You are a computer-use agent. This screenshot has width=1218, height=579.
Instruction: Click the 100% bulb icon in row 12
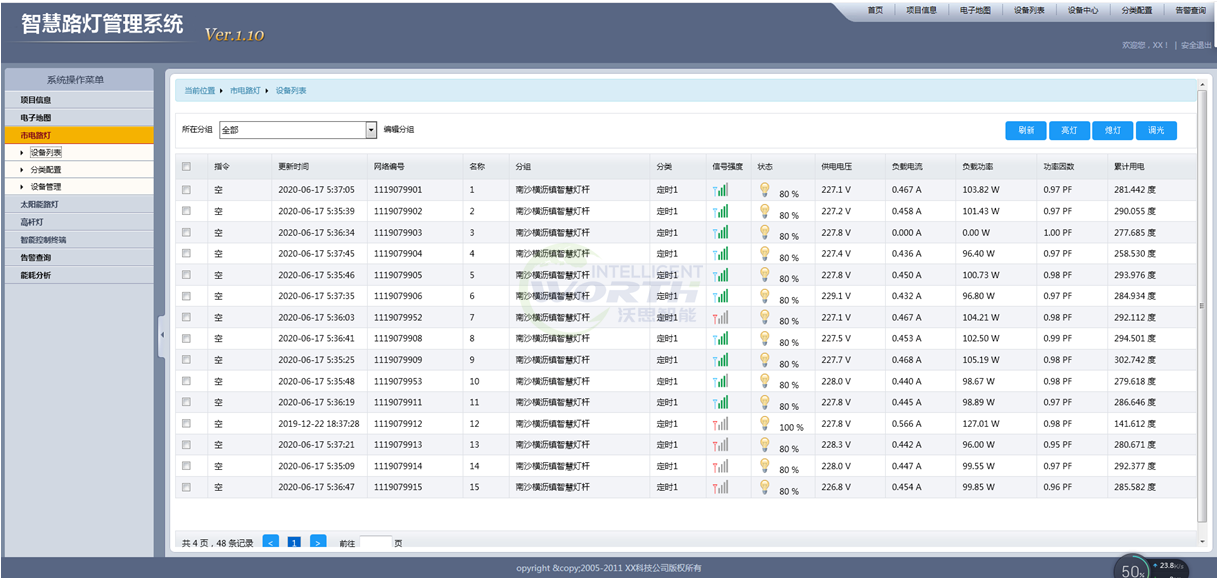[x=764, y=422]
